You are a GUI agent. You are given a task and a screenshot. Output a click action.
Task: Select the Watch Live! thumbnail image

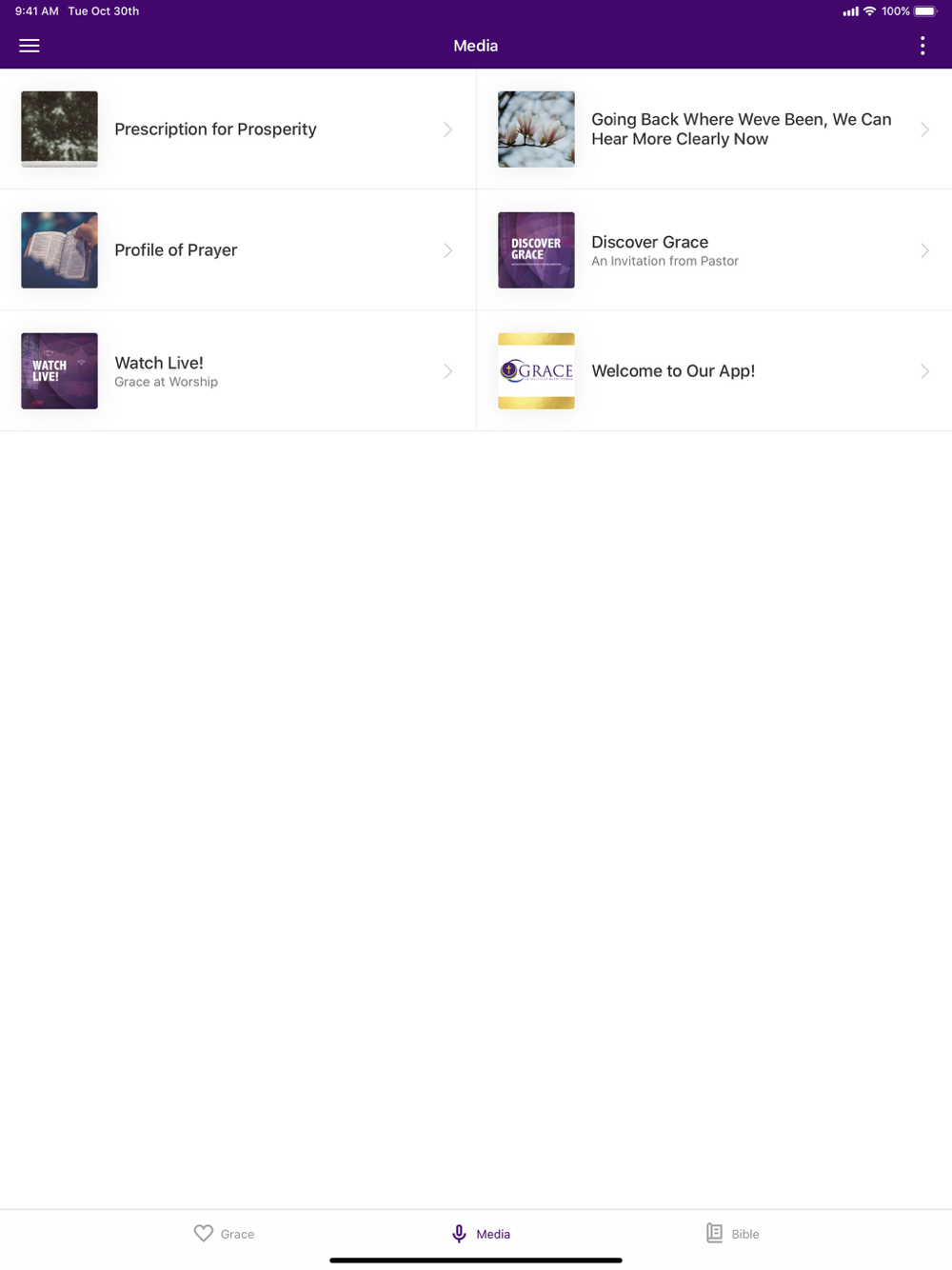point(59,371)
